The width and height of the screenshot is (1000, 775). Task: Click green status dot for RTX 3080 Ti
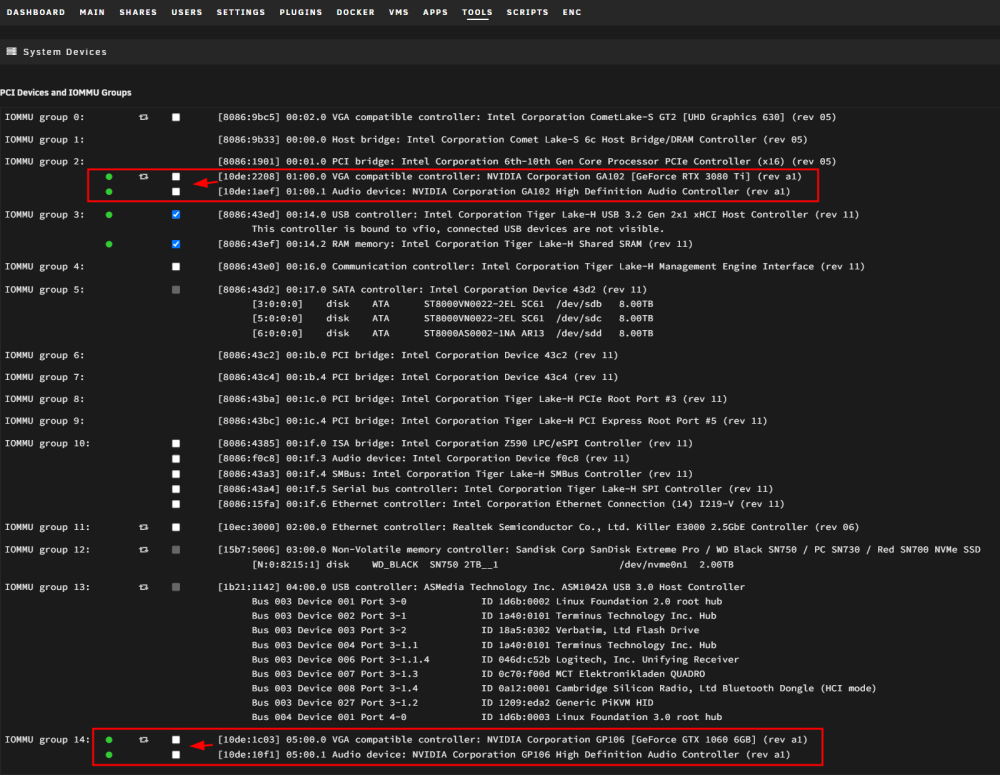(x=109, y=177)
